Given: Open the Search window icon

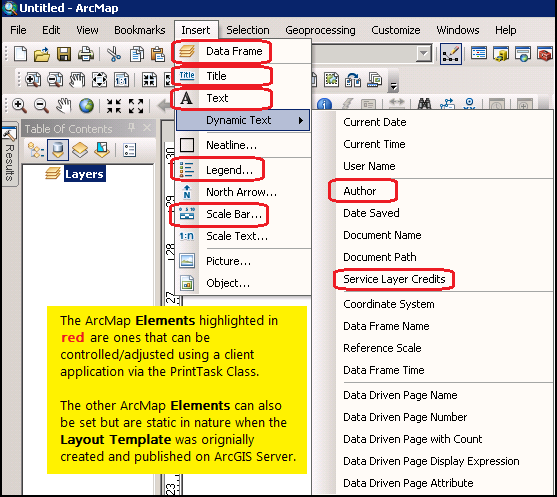Looking at the screenshot, I should coord(523,54).
